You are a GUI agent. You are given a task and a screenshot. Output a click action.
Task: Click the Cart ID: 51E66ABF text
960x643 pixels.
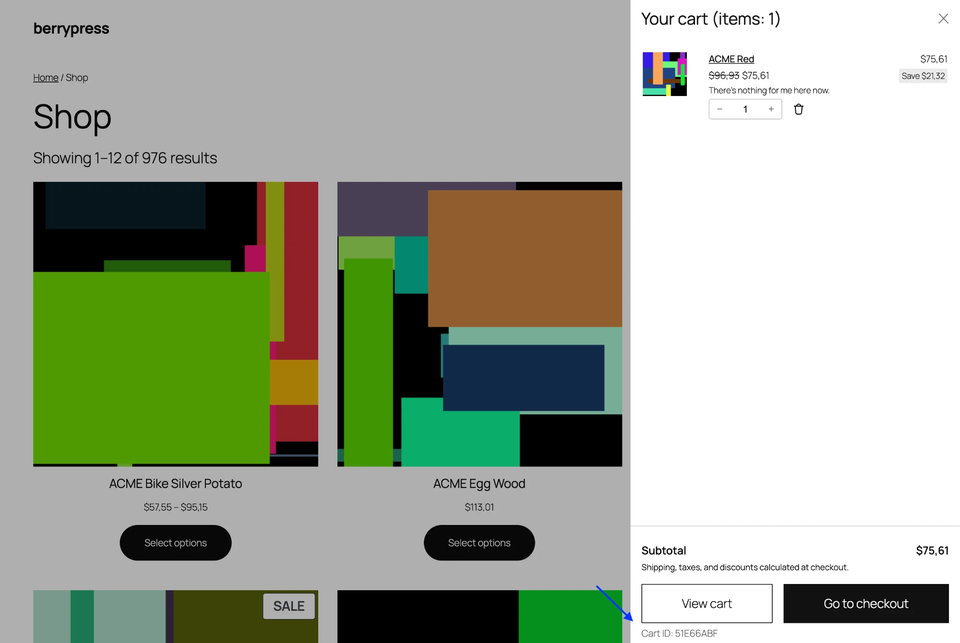click(x=679, y=633)
